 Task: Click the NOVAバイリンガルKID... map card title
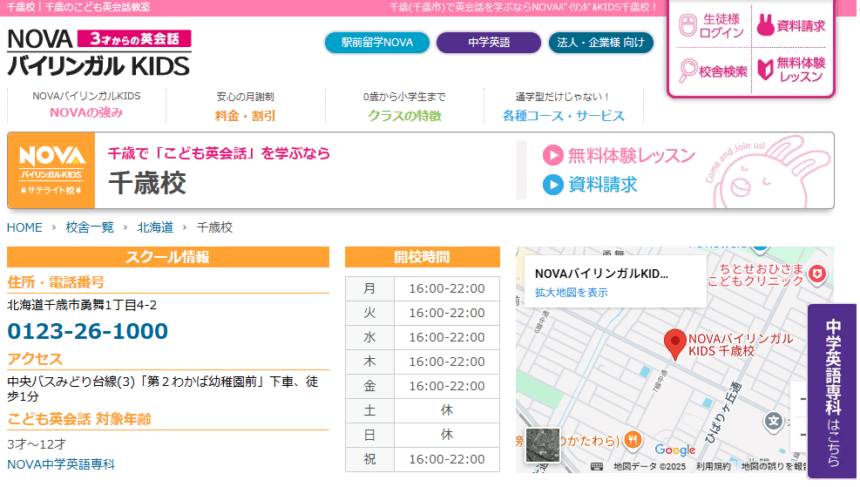pos(602,274)
